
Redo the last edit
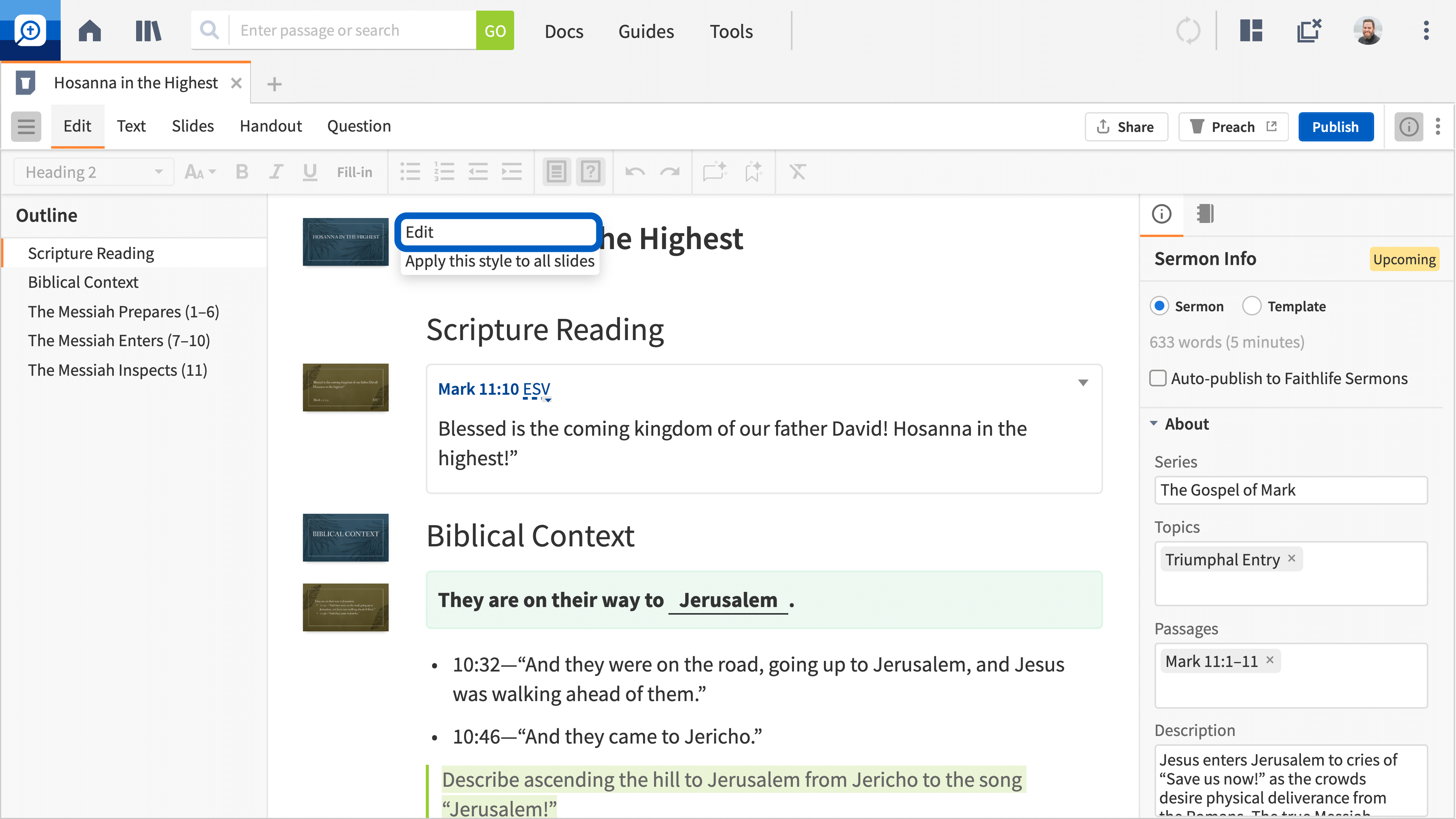[x=670, y=172]
